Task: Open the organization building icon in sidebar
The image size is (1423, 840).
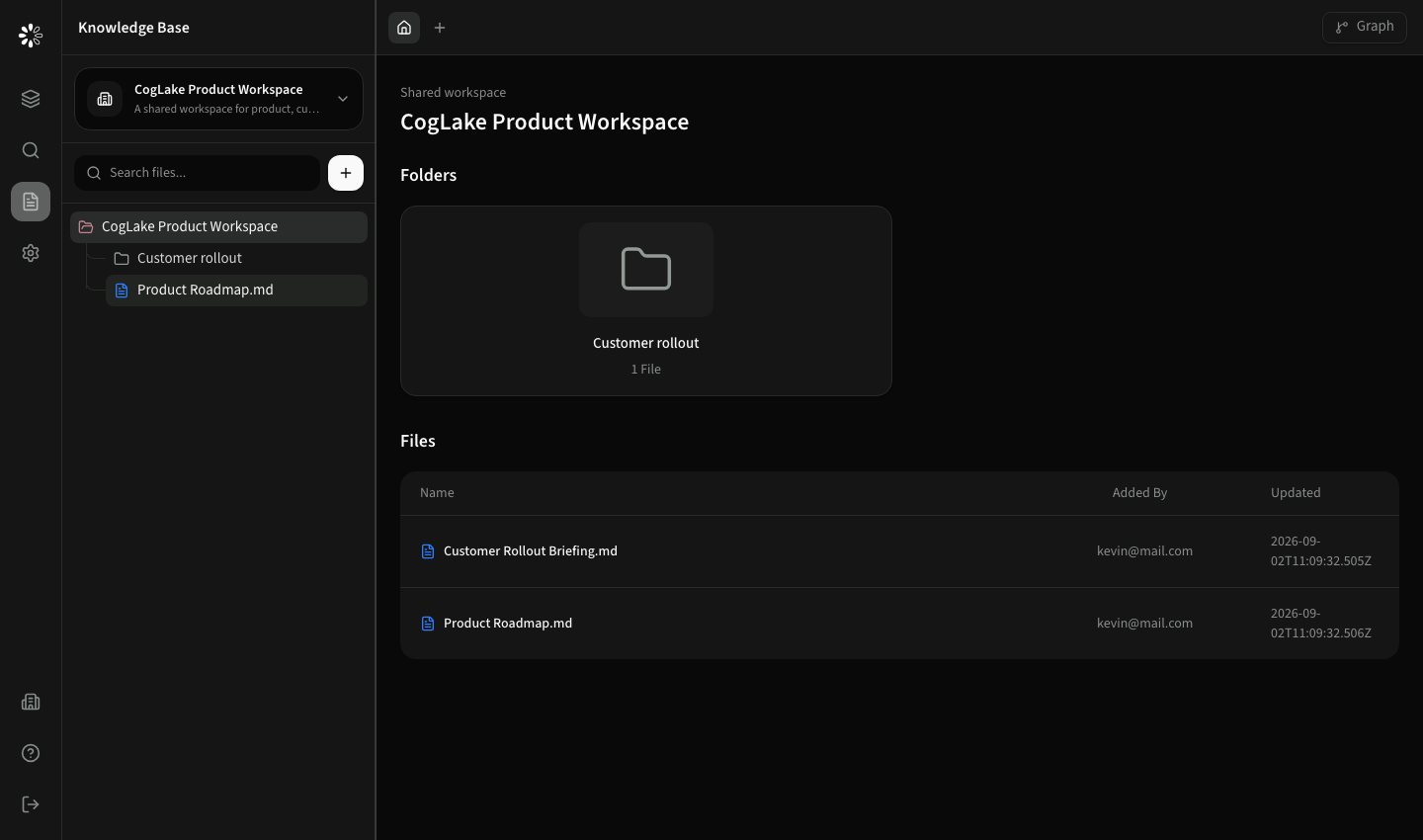Action: (31, 702)
